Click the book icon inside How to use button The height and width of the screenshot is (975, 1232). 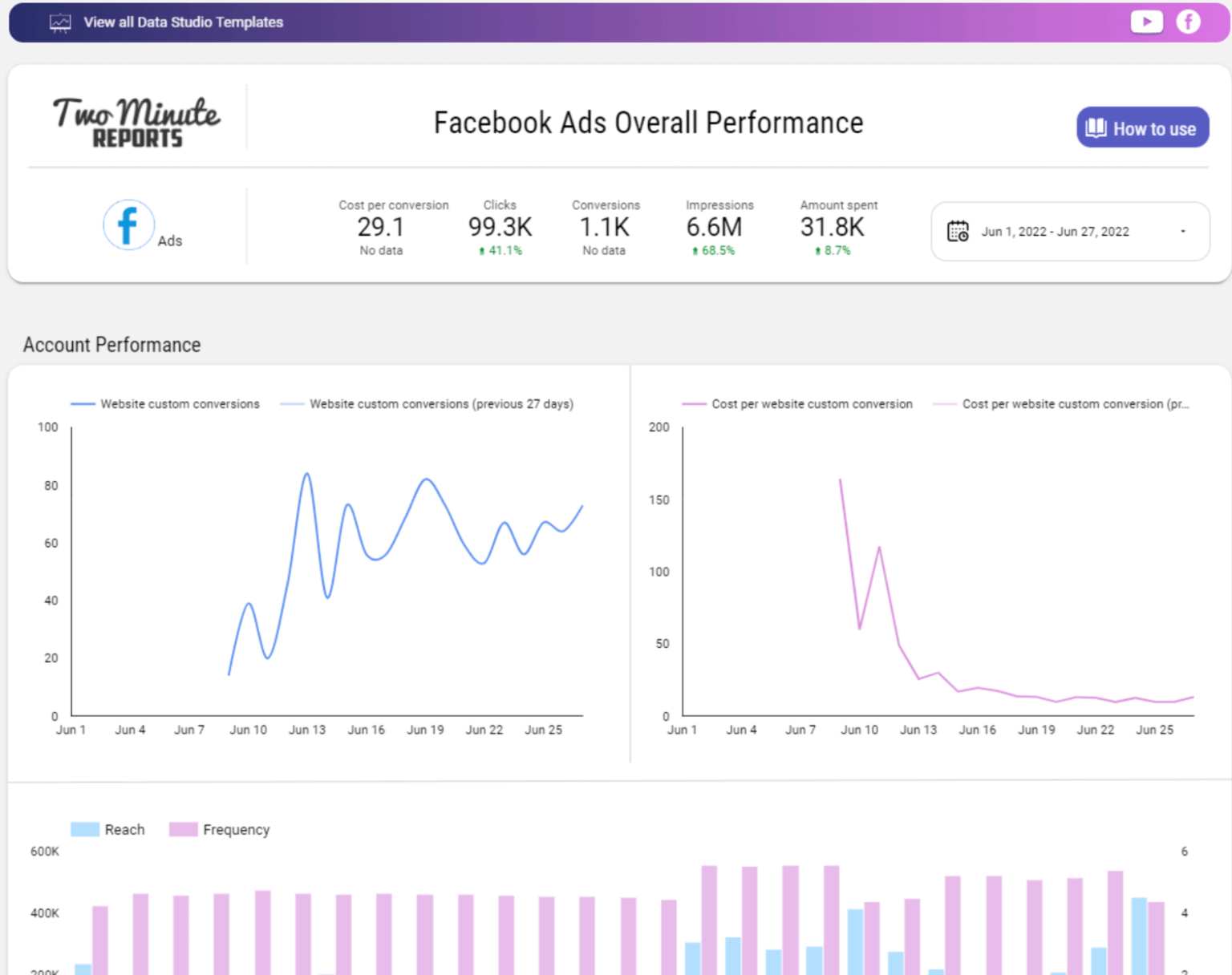pyautogui.click(x=1096, y=127)
